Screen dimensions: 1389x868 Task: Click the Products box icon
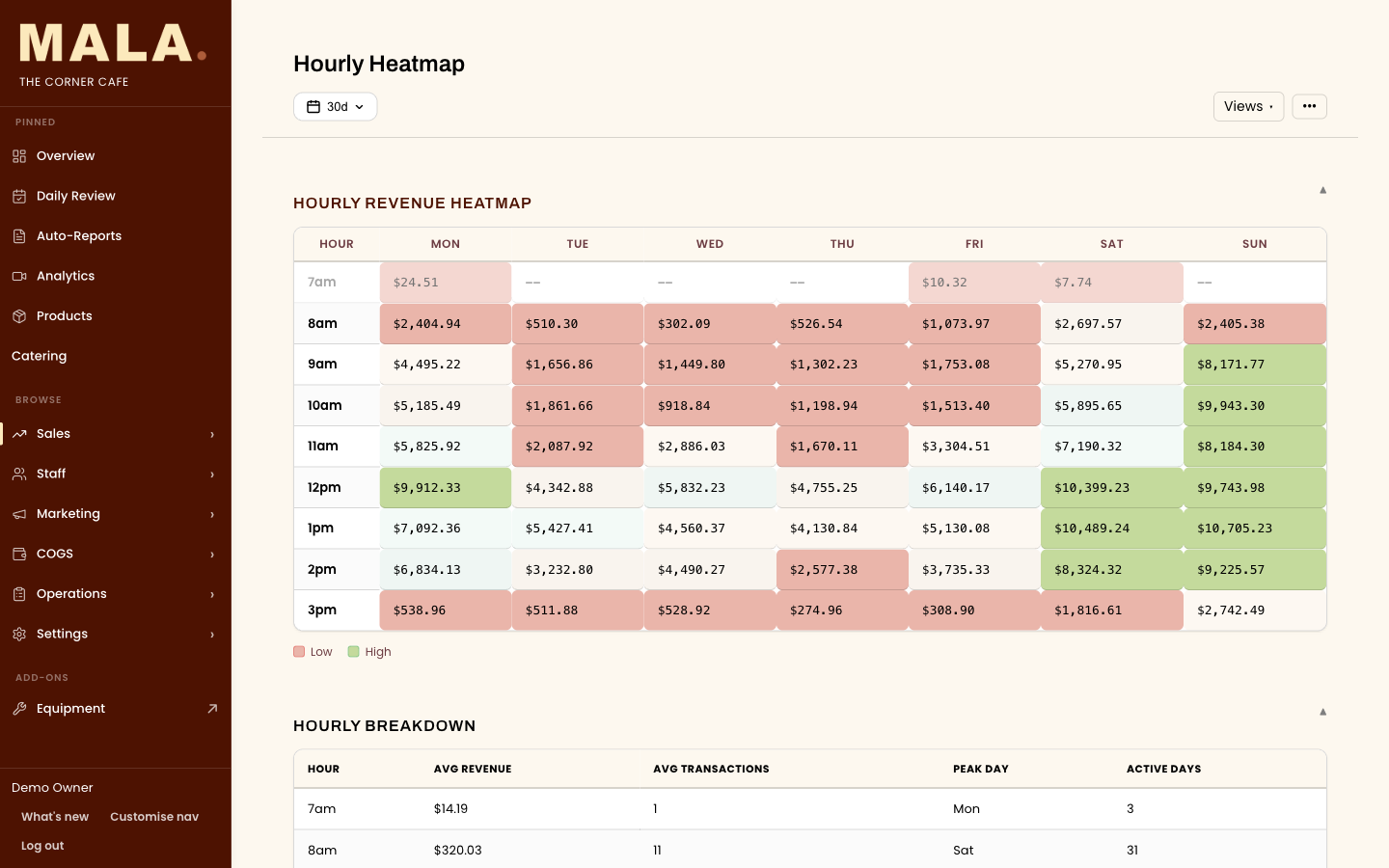pos(19,316)
